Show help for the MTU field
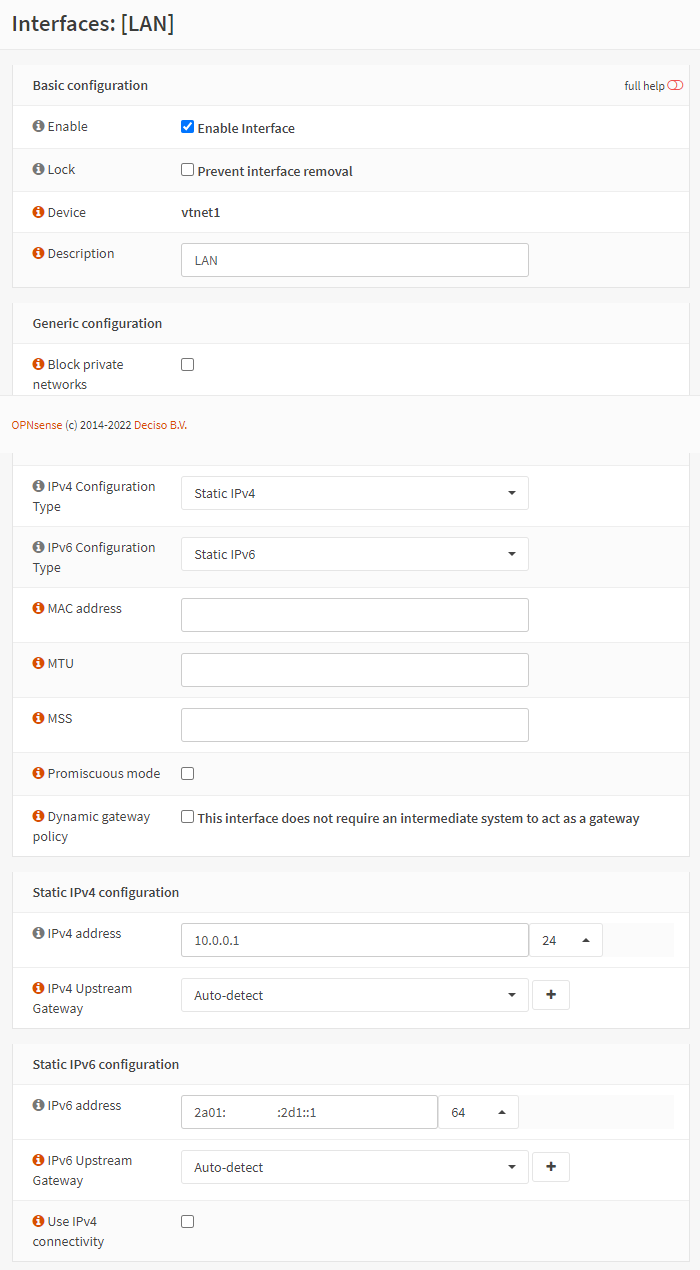The height and width of the screenshot is (1270, 700). tap(38, 664)
